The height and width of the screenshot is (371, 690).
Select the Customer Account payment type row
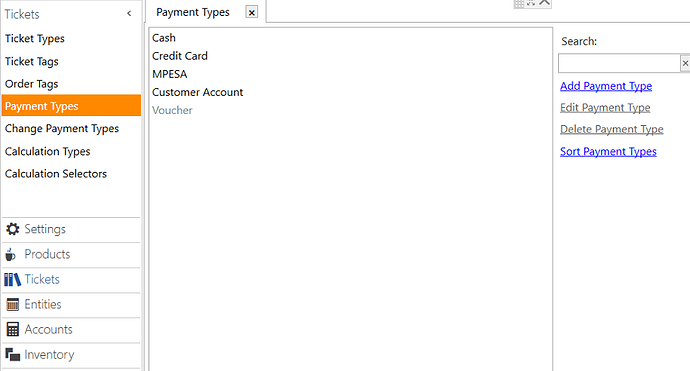click(351, 92)
